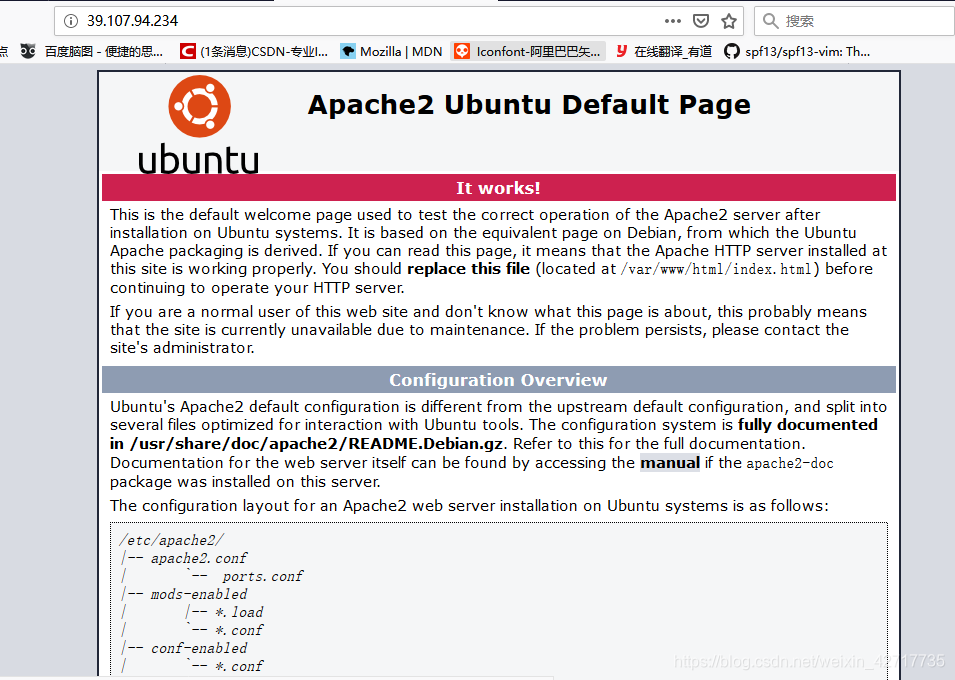
Task: Click the site information icon in address bar
Action: coord(71,21)
